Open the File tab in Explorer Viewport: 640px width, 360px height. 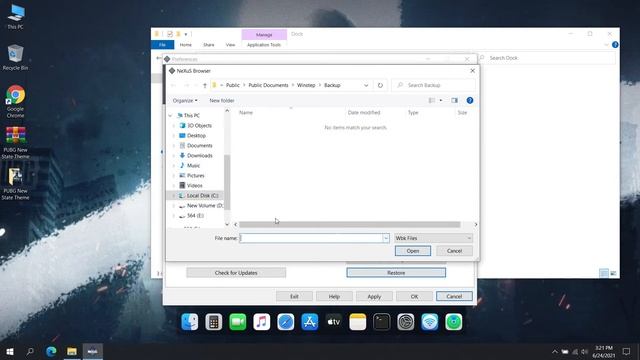162,45
